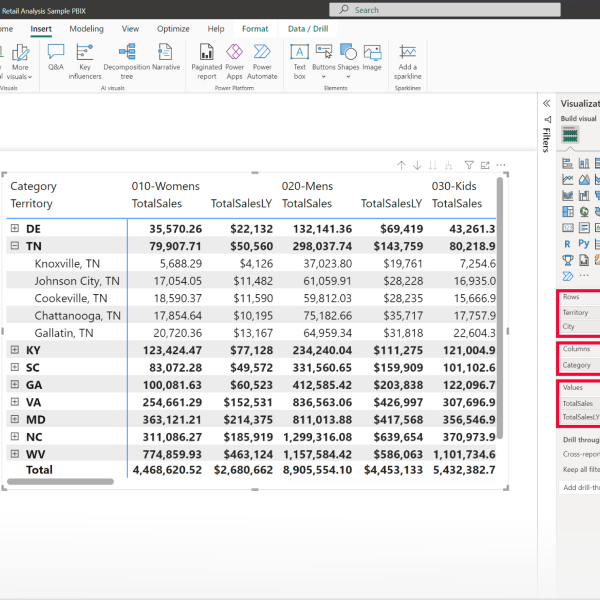Click Add a sparkline
The height and width of the screenshot is (600, 600).
coord(408,61)
